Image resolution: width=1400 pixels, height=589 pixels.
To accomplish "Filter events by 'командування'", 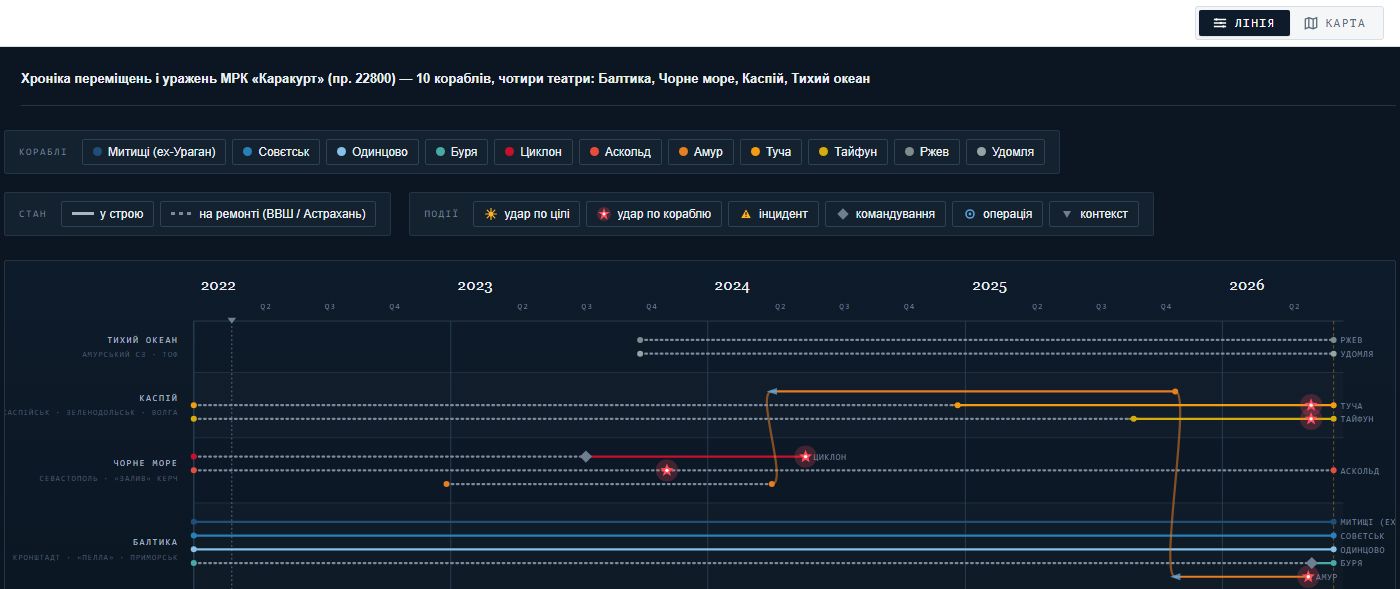I will click(885, 214).
